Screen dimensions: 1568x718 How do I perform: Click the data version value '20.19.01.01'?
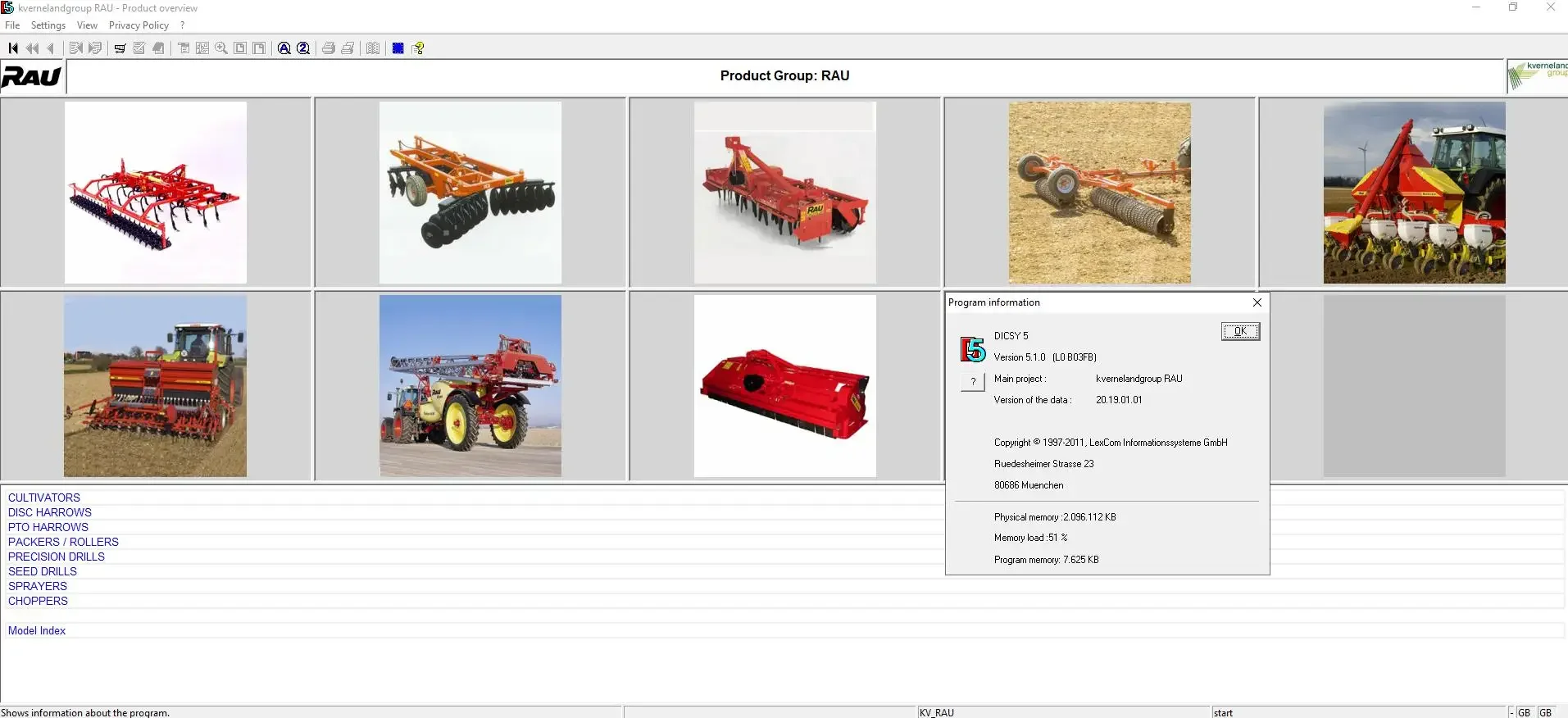1119,400
